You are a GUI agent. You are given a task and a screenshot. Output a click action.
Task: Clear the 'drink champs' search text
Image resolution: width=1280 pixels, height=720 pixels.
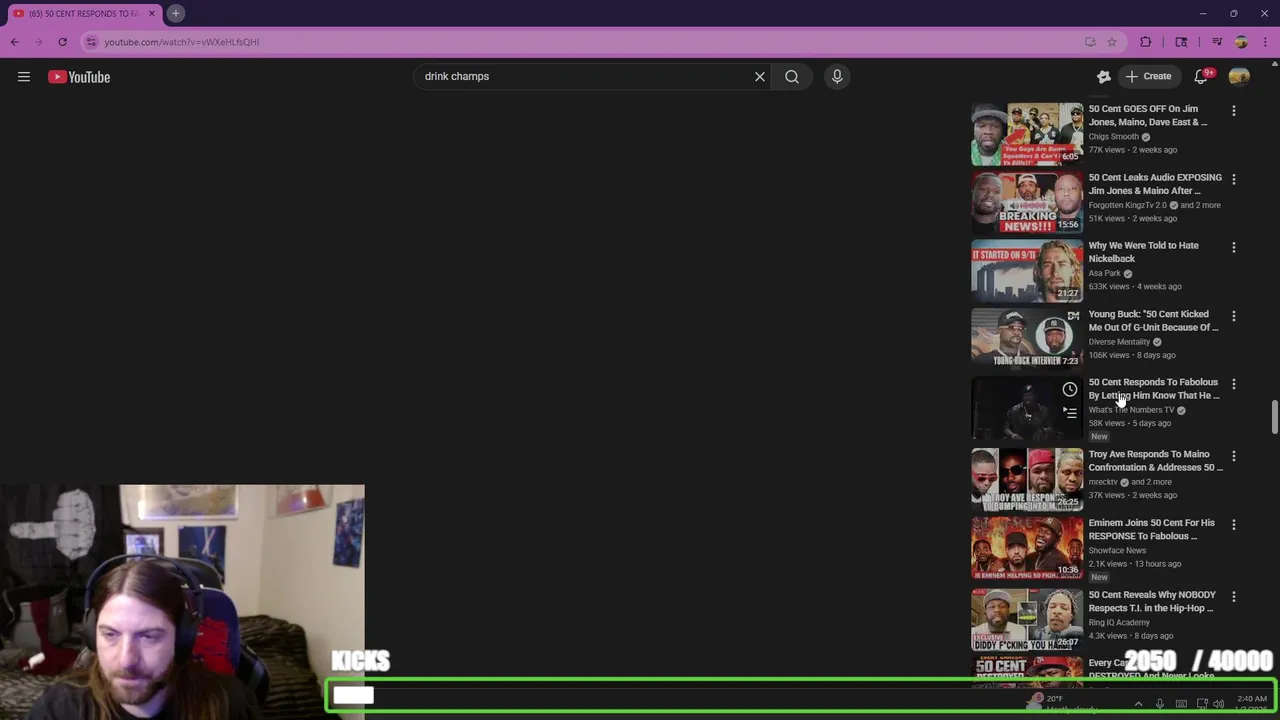[760, 76]
